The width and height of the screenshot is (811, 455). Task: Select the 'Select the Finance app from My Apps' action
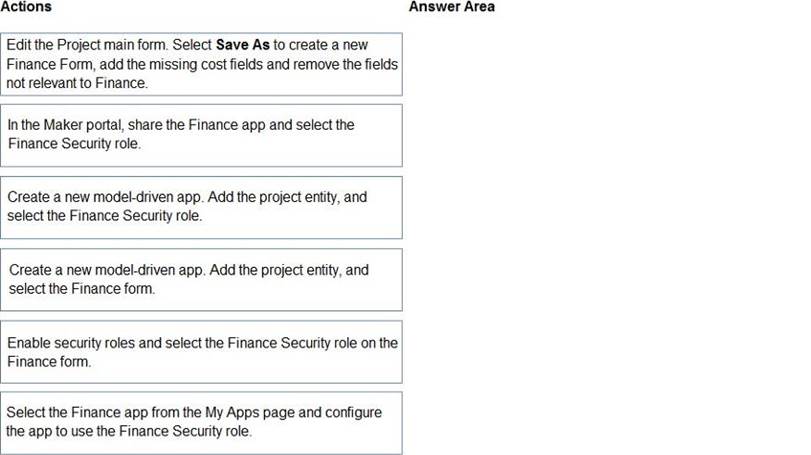tap(202, 423)
